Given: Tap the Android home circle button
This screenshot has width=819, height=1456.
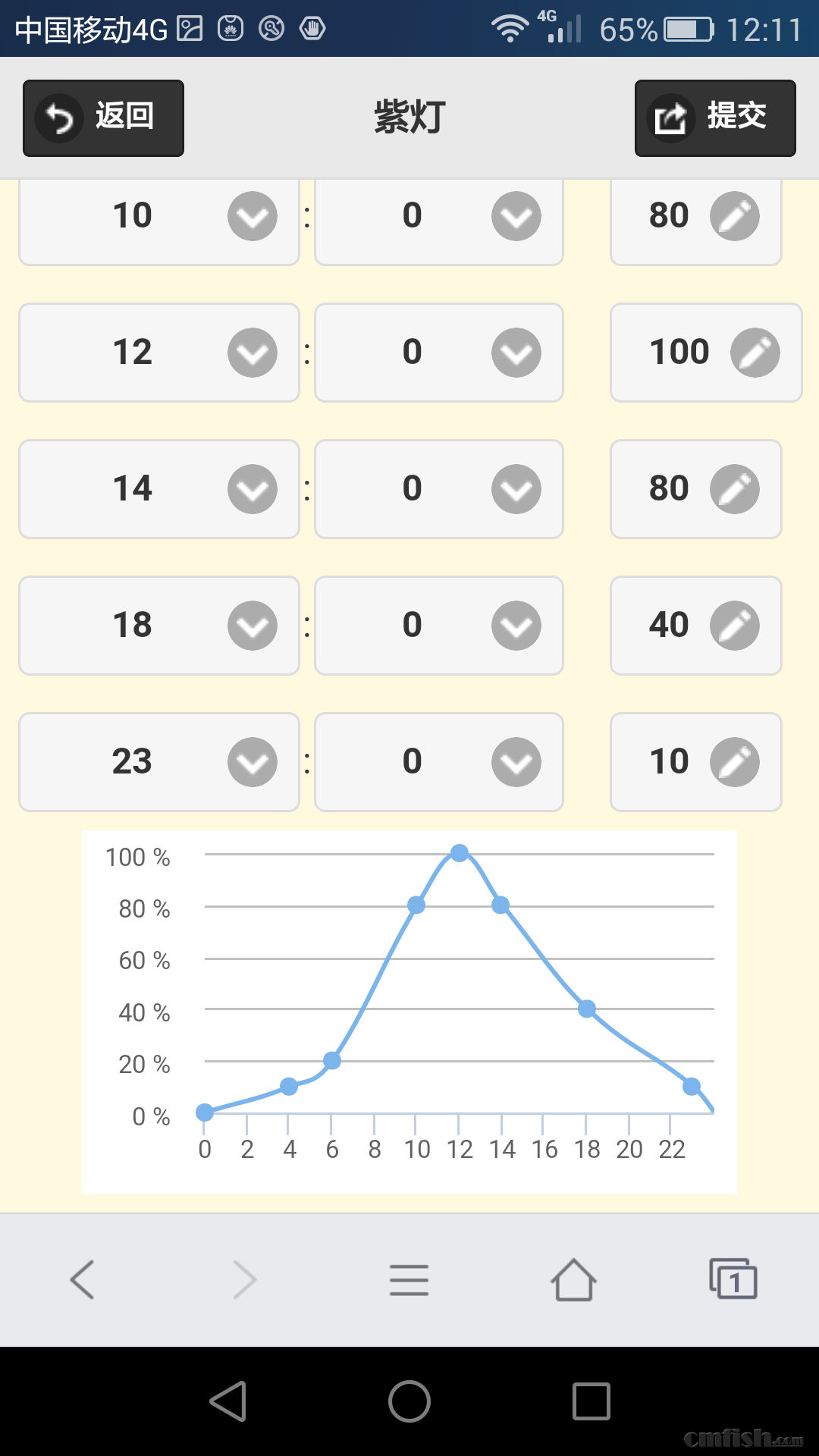Looking at the screenshot, I should click(x=409, y=1401).
